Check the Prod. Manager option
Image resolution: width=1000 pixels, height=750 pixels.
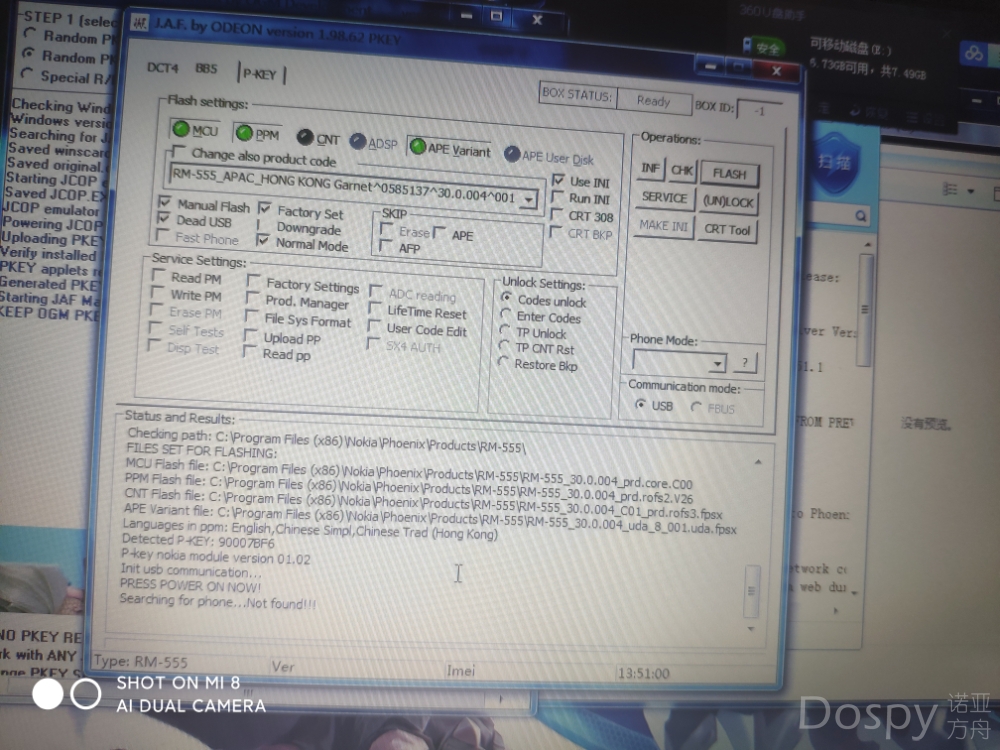coord(253,298)
